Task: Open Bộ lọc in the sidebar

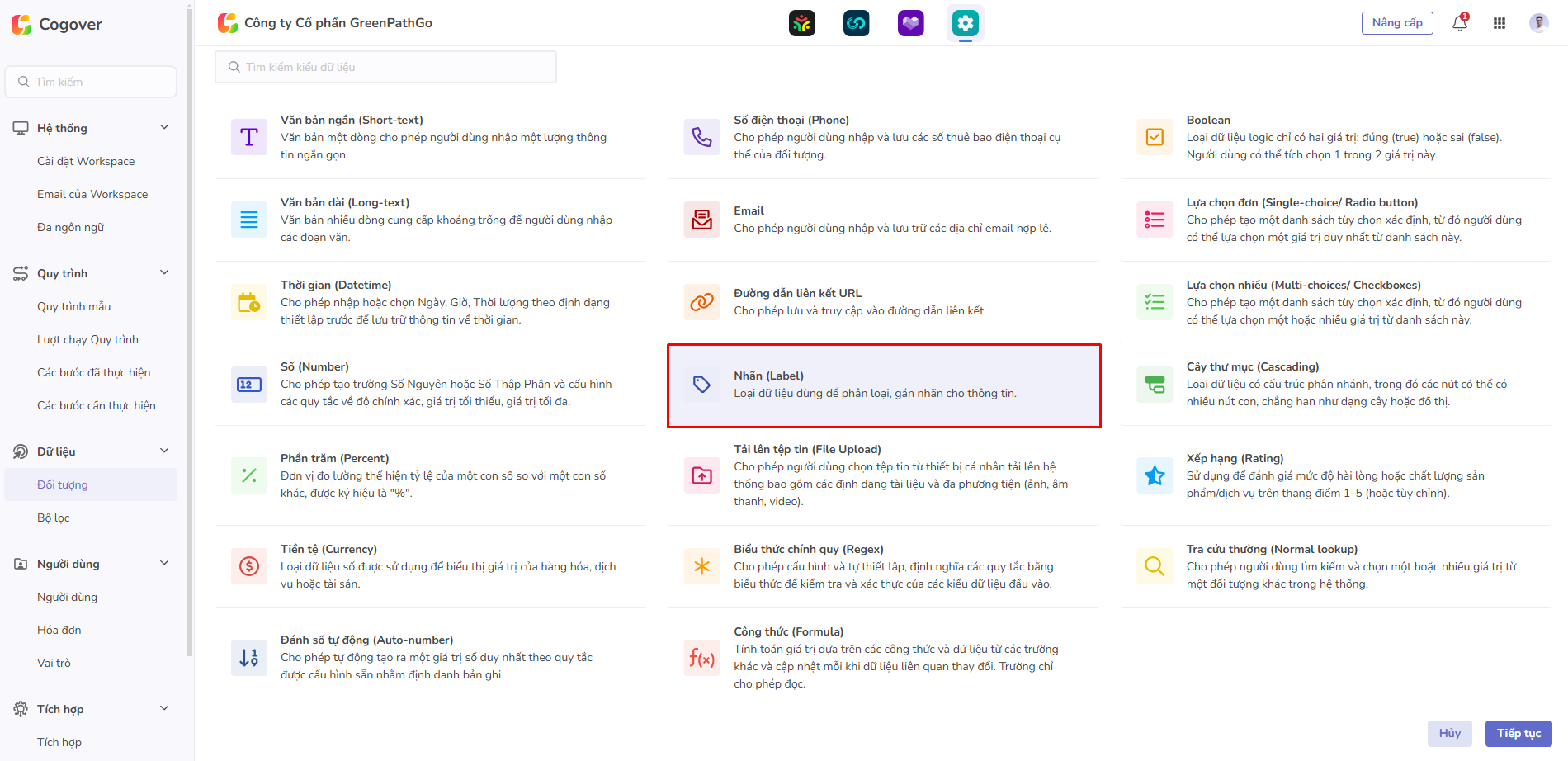Action: [54, 518]
